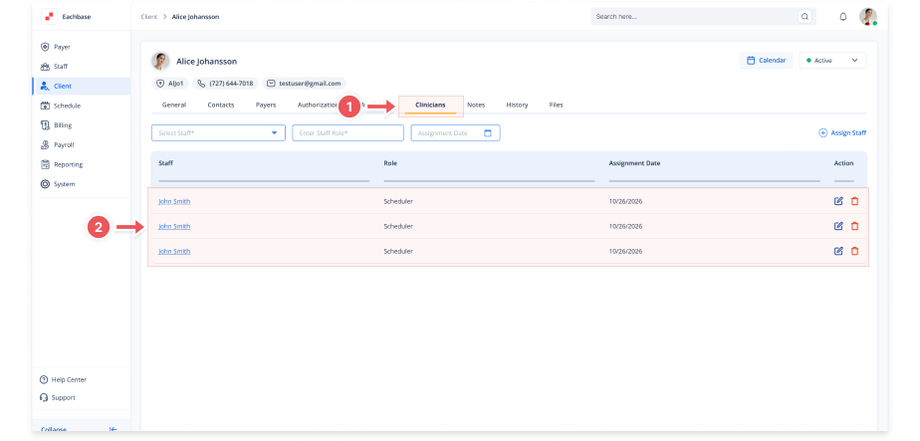
Task: Edit the first John Smith row
Action: 838,201
